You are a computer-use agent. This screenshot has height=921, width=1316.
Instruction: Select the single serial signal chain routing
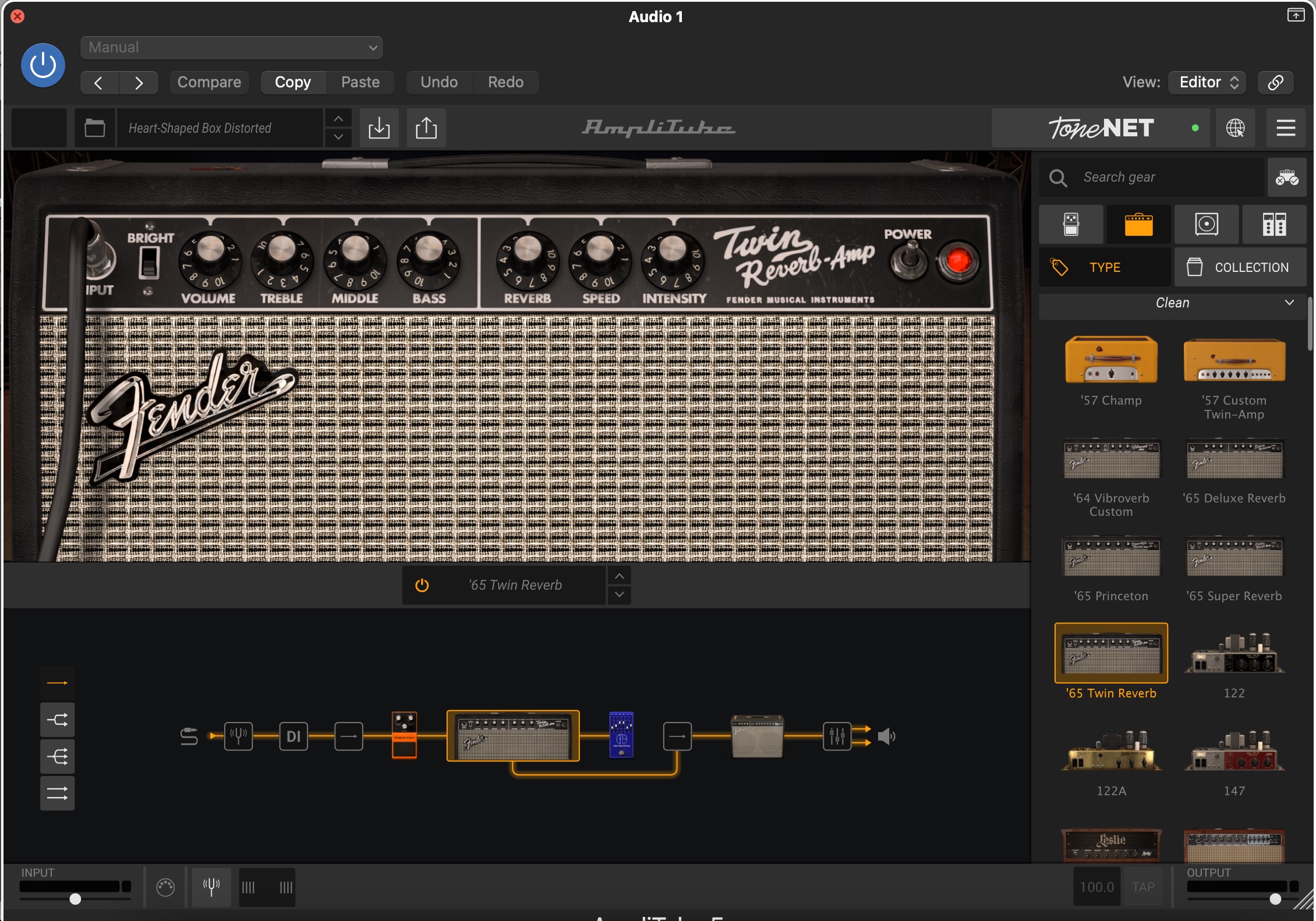(57, 683)
